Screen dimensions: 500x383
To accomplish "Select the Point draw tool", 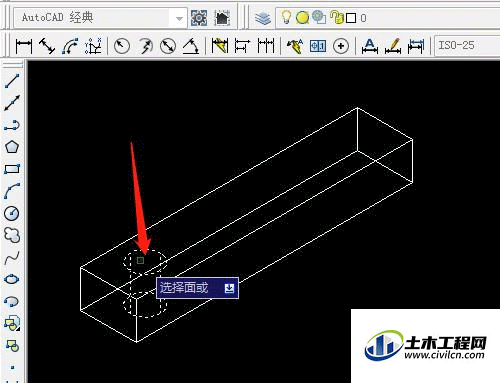I will 12,368.
